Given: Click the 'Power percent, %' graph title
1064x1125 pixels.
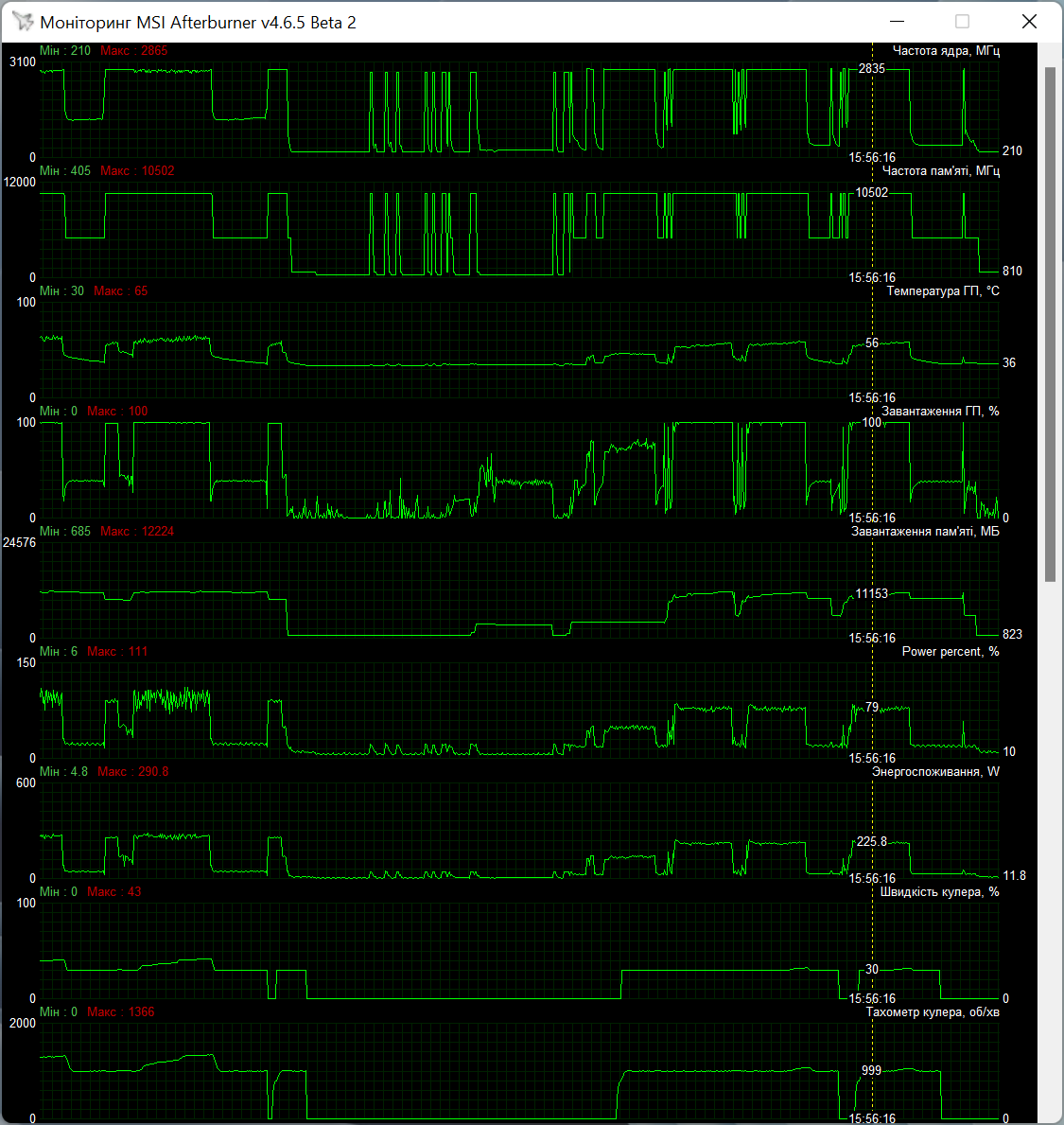Looking at the screenshot, I should coord(950,652).
